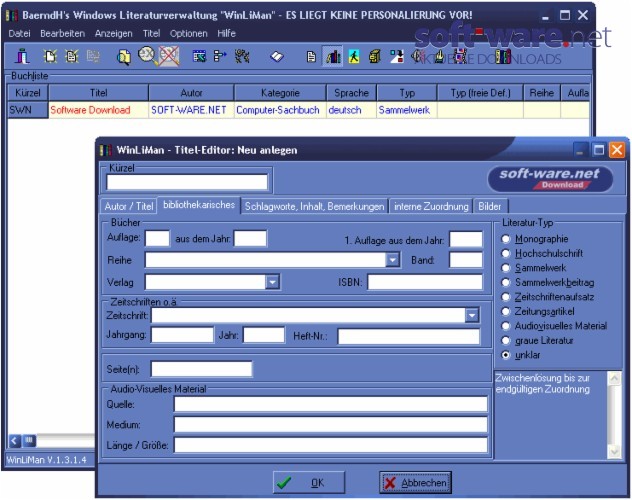Click the pointing hand toolbar icon
This screenshot has height=500, width=632.
(x=439, y=56)
